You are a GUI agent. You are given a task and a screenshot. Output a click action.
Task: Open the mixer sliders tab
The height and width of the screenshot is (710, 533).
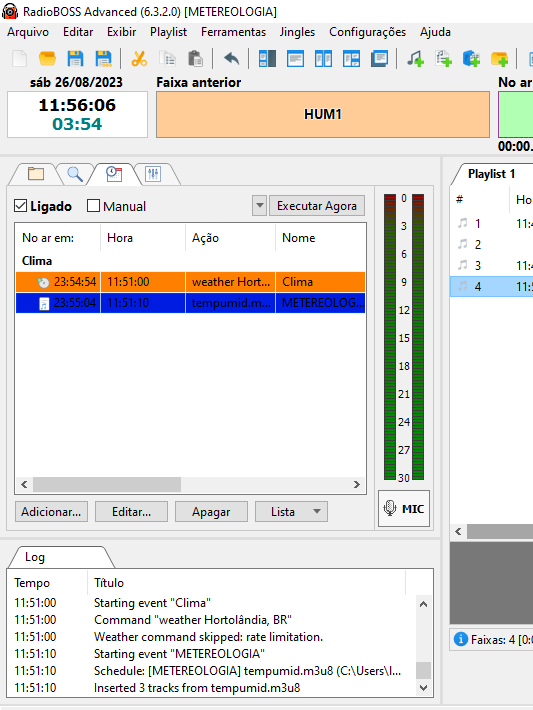[x=153, y=174]
